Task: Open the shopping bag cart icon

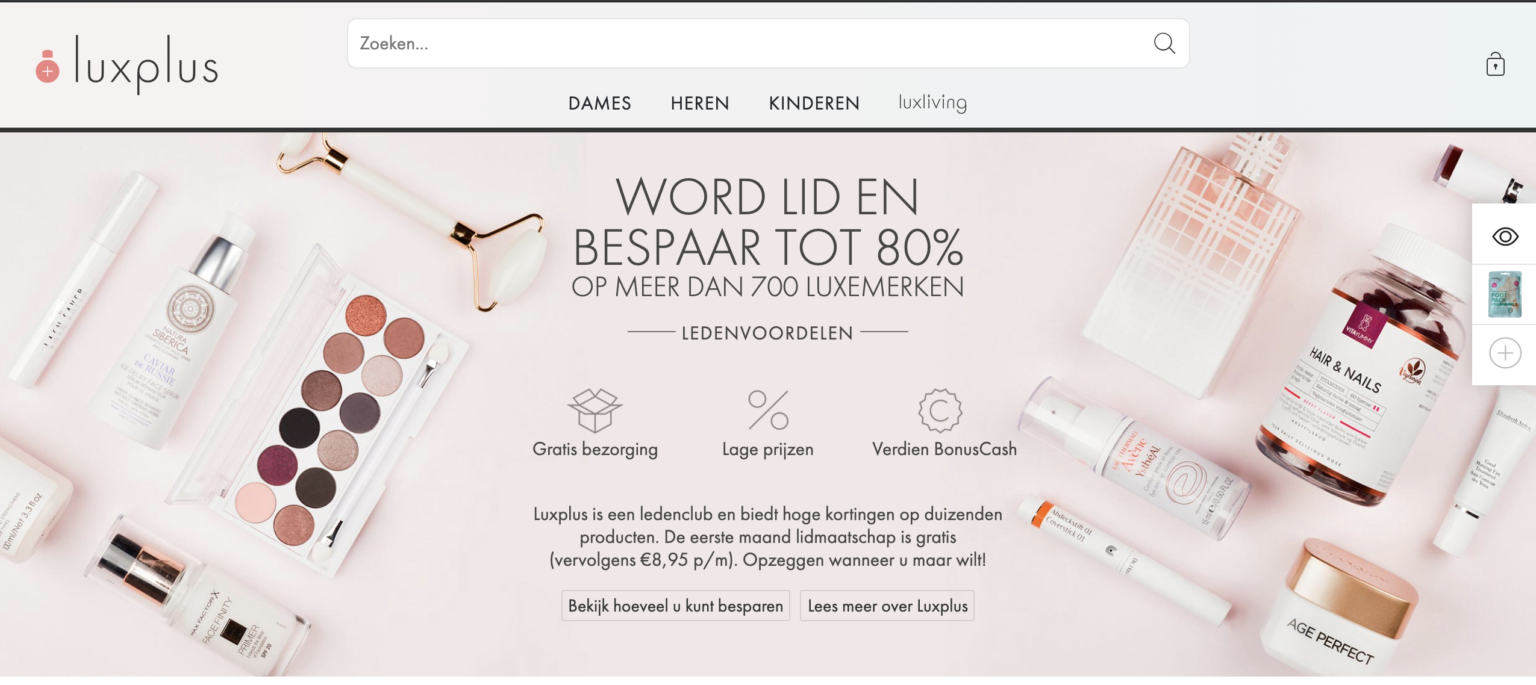Action: click(x=1495, y=64)
